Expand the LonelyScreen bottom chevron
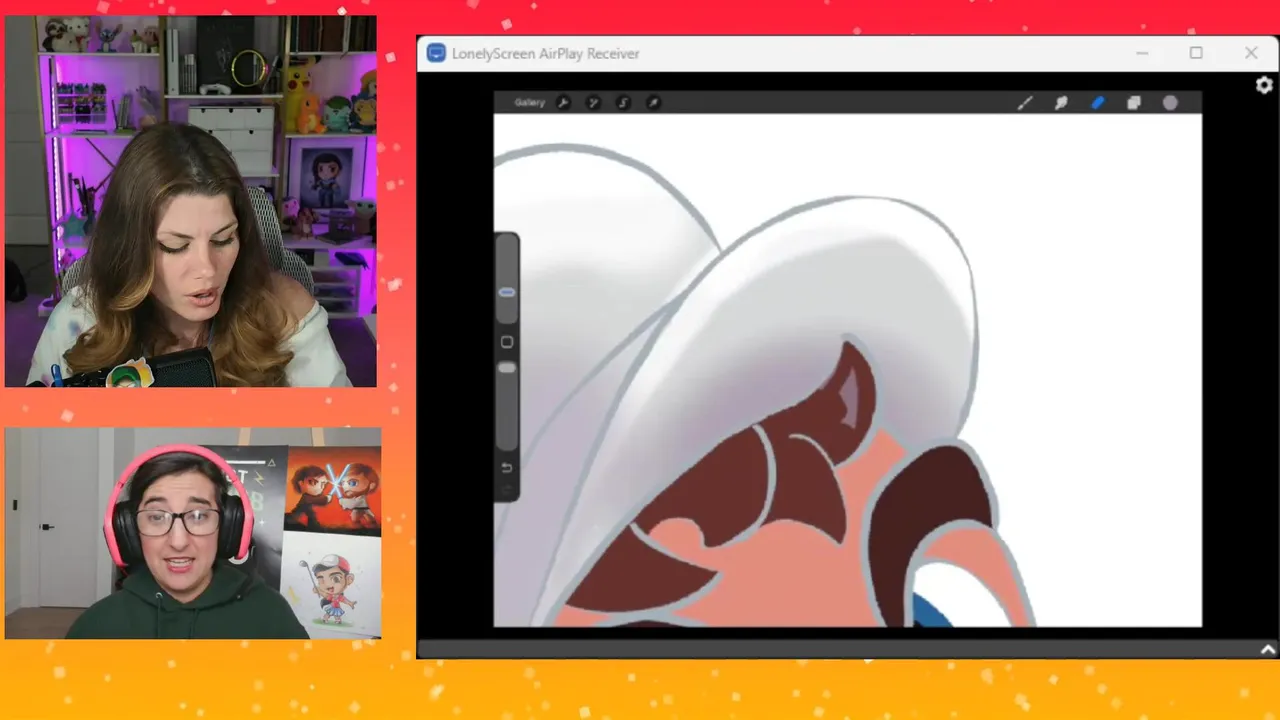 point(1268,649)
